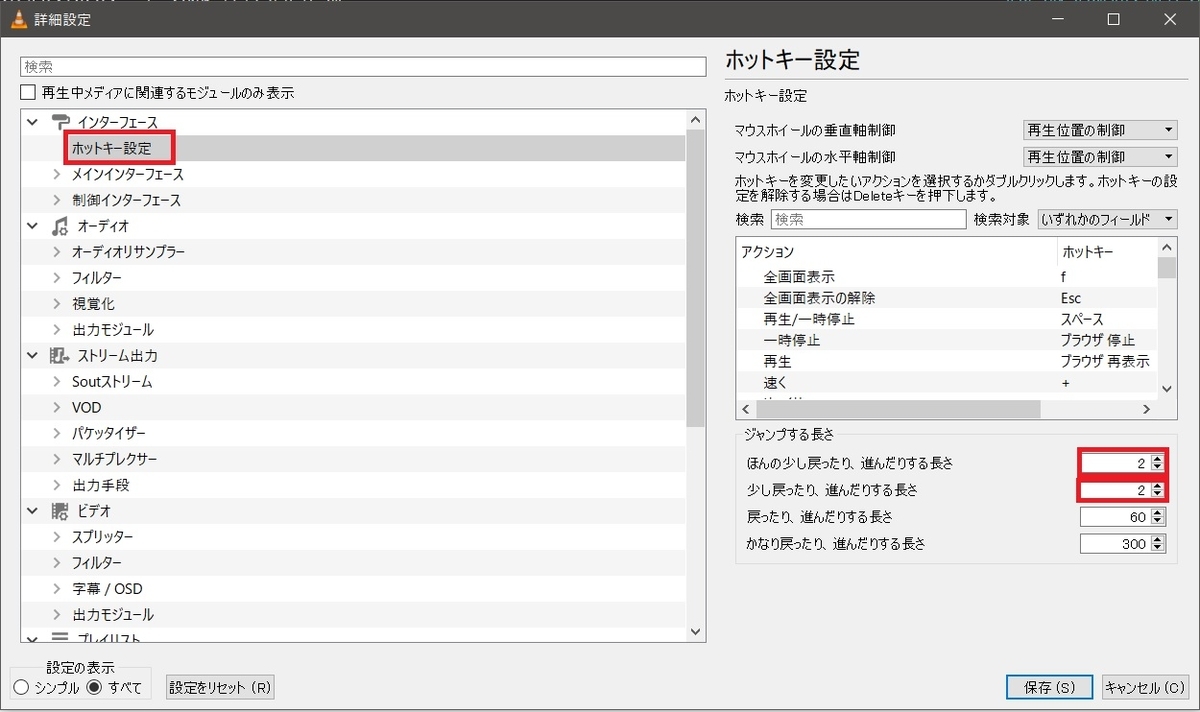Screen dimensions: 1200x712
Task: Click hotkey list scroll-down arrow
Action: coord(1167,388)
